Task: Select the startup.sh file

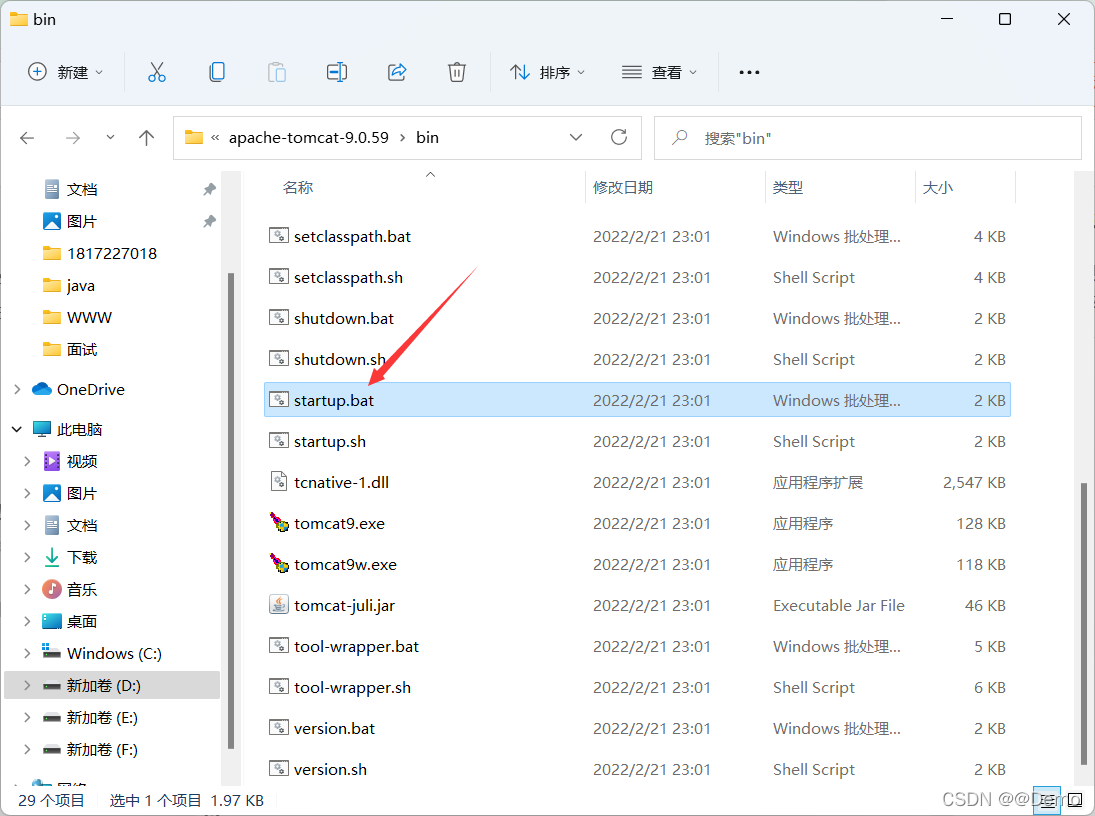Action: pos(637,441)
